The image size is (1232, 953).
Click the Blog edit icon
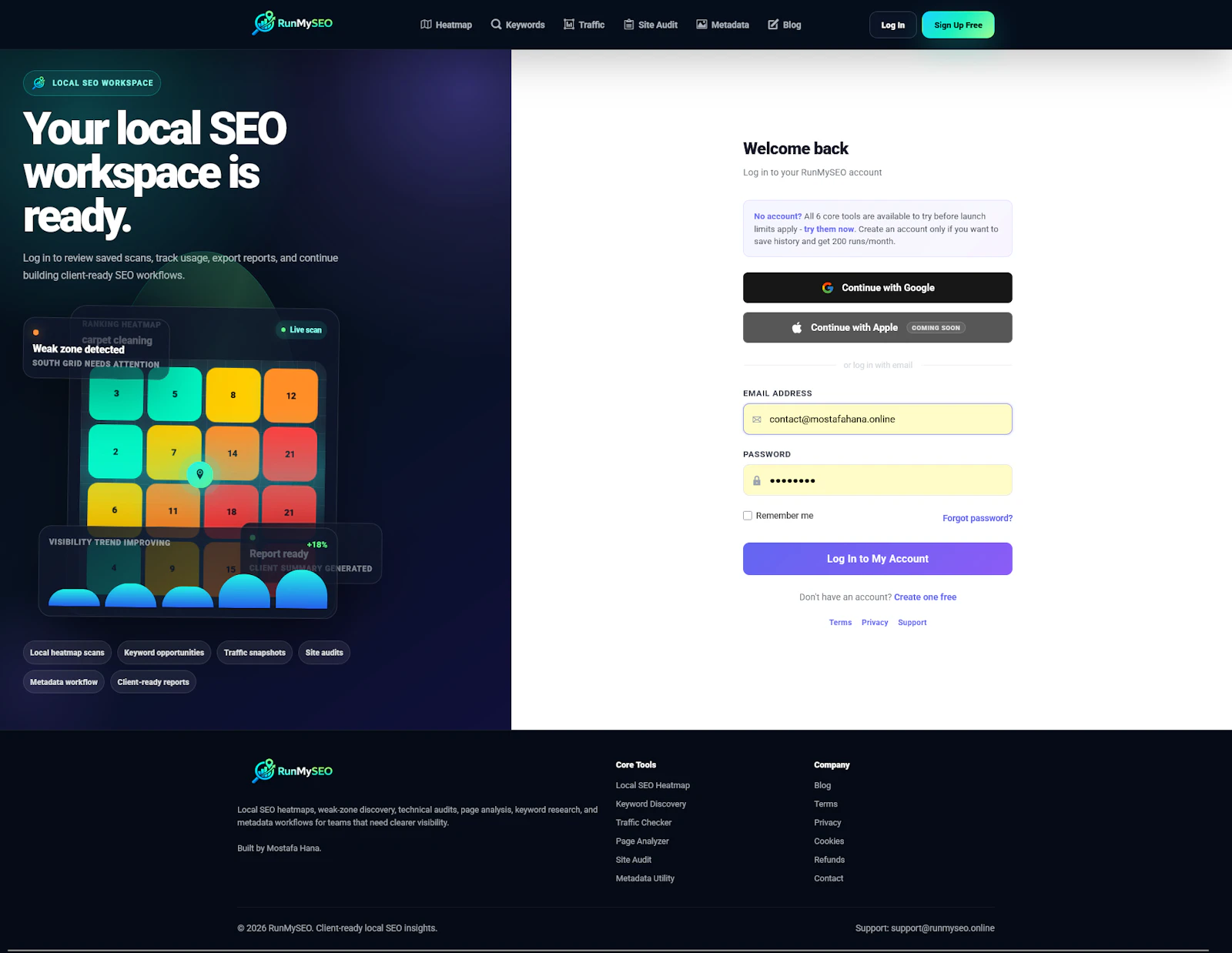pyautogui.click(x=773, y=25)
